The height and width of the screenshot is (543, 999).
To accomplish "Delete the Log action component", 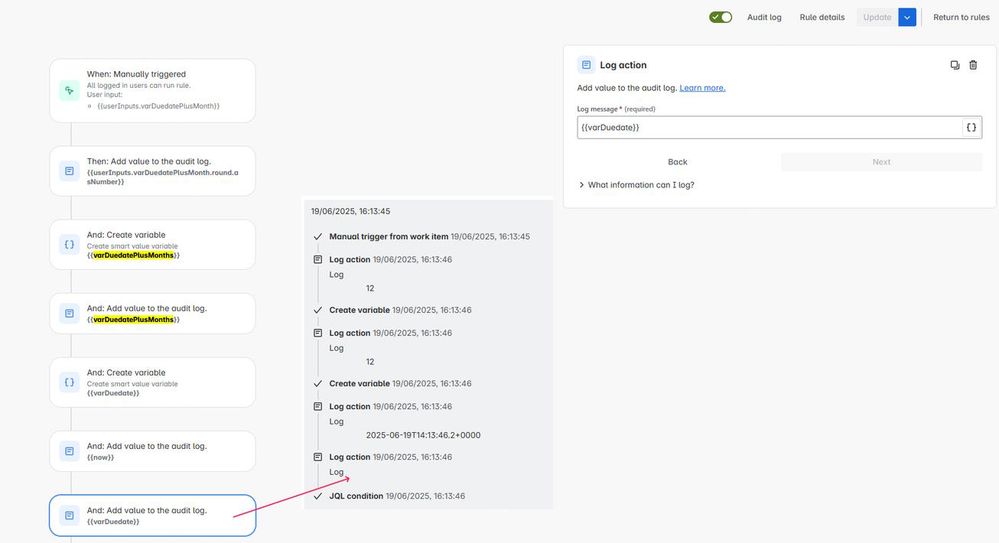I will tap(973, 65).
